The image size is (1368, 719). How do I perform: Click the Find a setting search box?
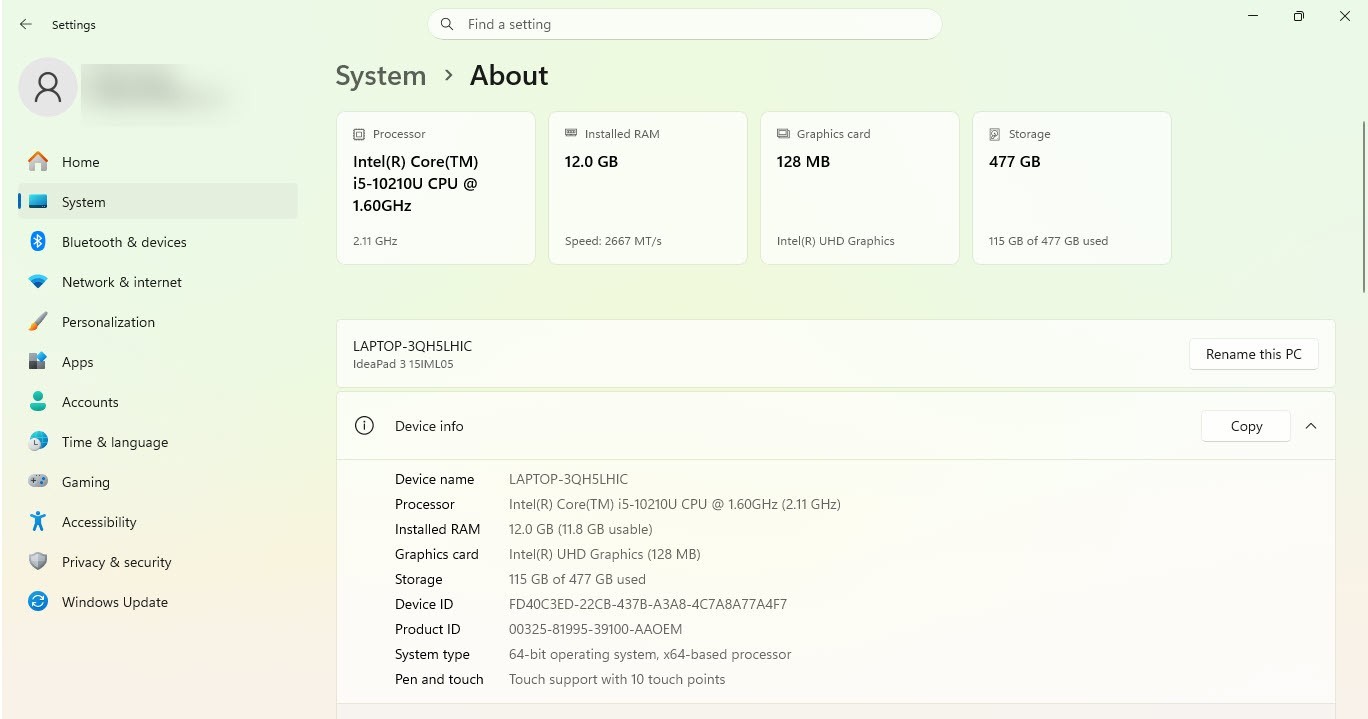(x=685, y=24)
